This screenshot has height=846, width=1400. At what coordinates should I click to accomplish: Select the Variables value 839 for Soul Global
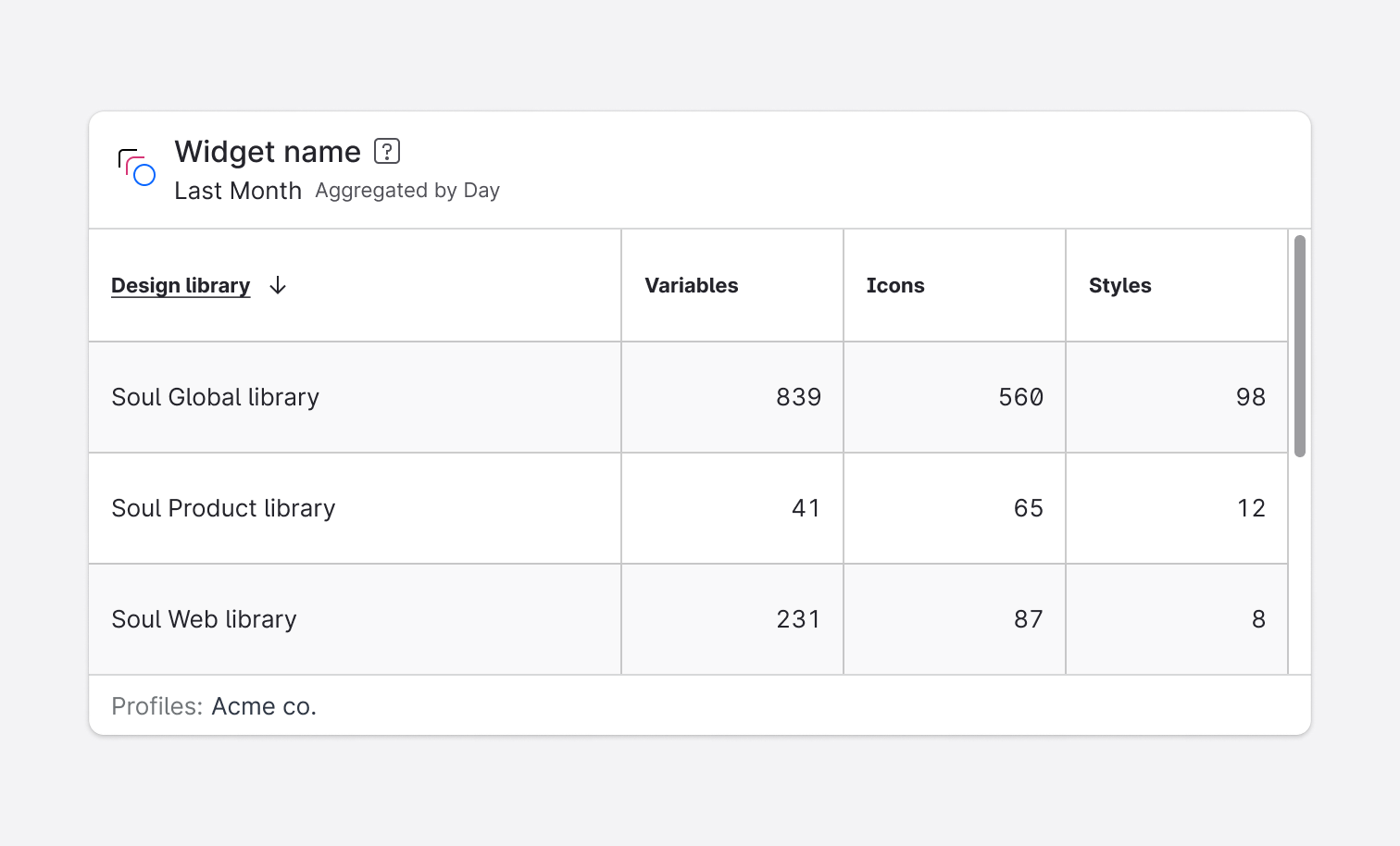point(798,397)
